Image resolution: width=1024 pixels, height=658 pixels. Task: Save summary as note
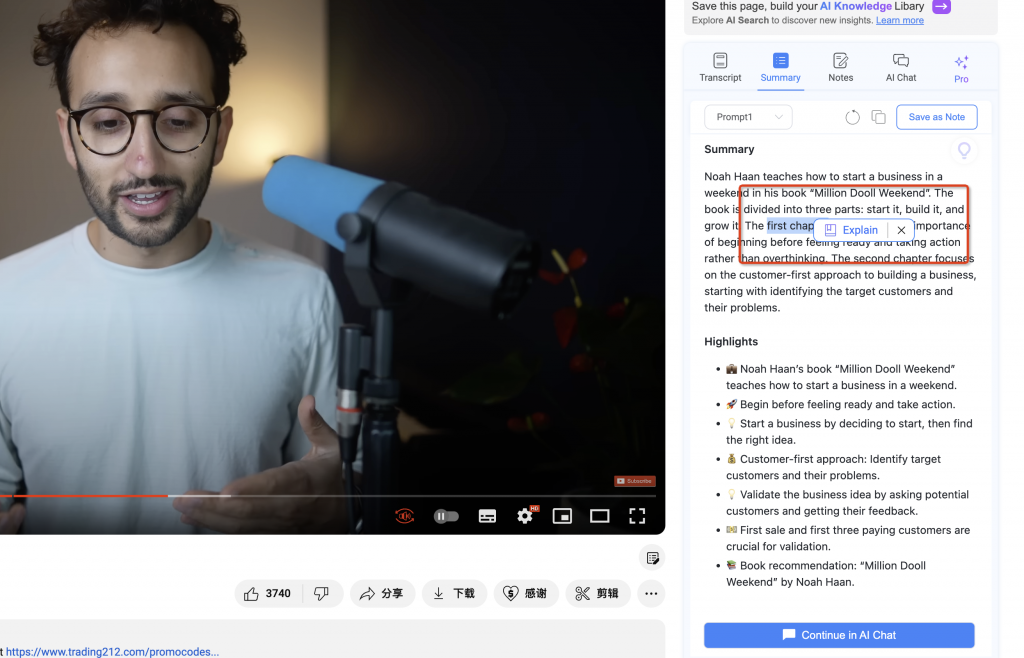936,116
